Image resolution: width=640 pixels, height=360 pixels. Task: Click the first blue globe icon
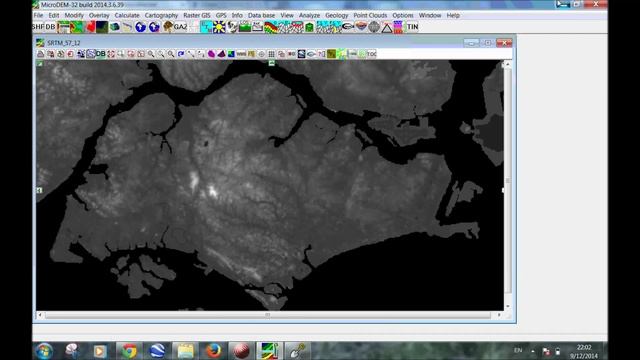click(x=140, y=27)
